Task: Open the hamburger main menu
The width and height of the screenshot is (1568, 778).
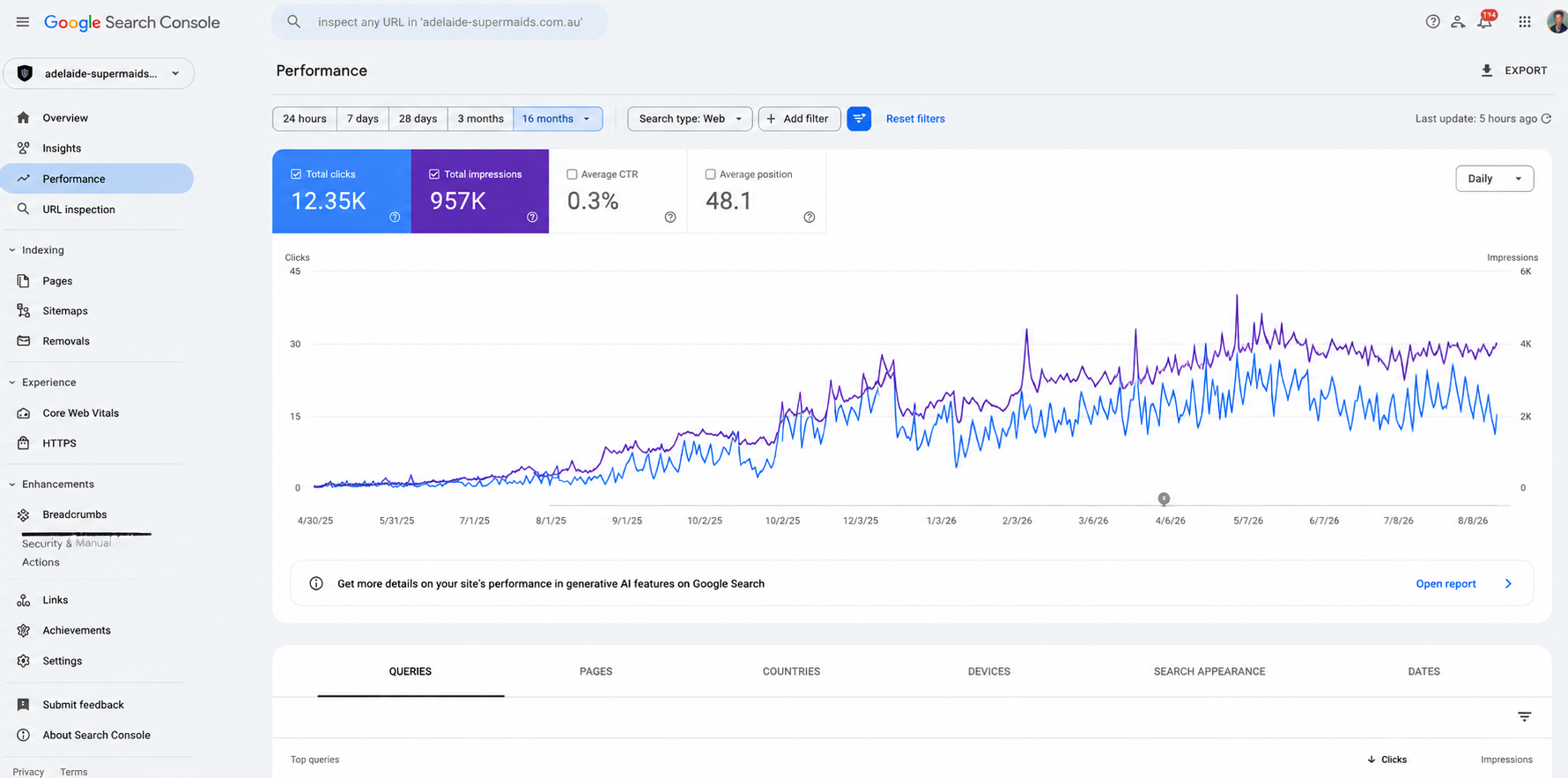Action: point(22,22)
